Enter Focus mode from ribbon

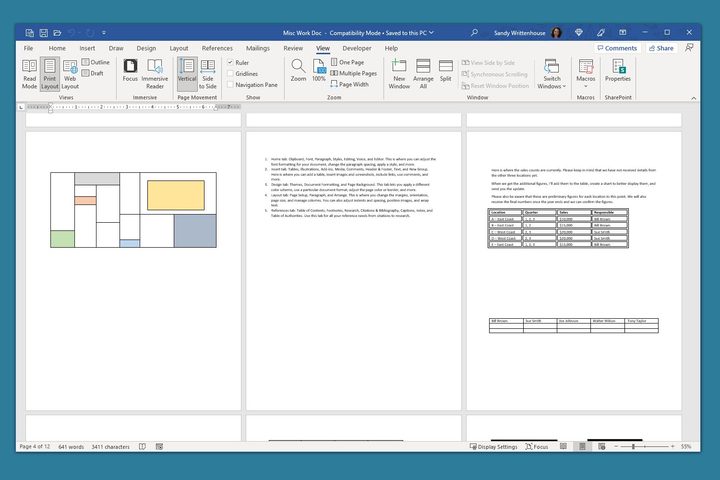pyautogui.click(x=130, y=70)
